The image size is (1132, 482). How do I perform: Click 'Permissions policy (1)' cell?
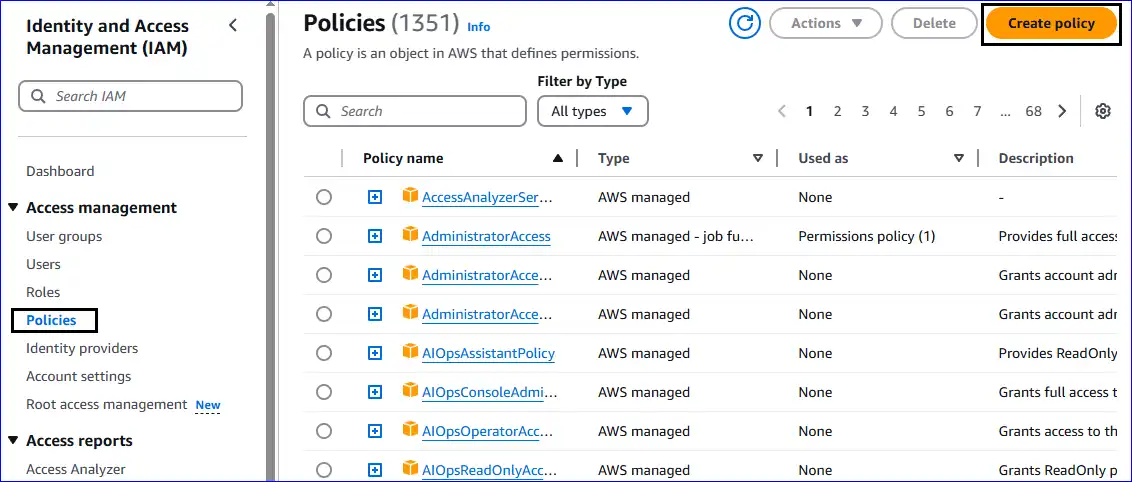click(x=866, y=236)
